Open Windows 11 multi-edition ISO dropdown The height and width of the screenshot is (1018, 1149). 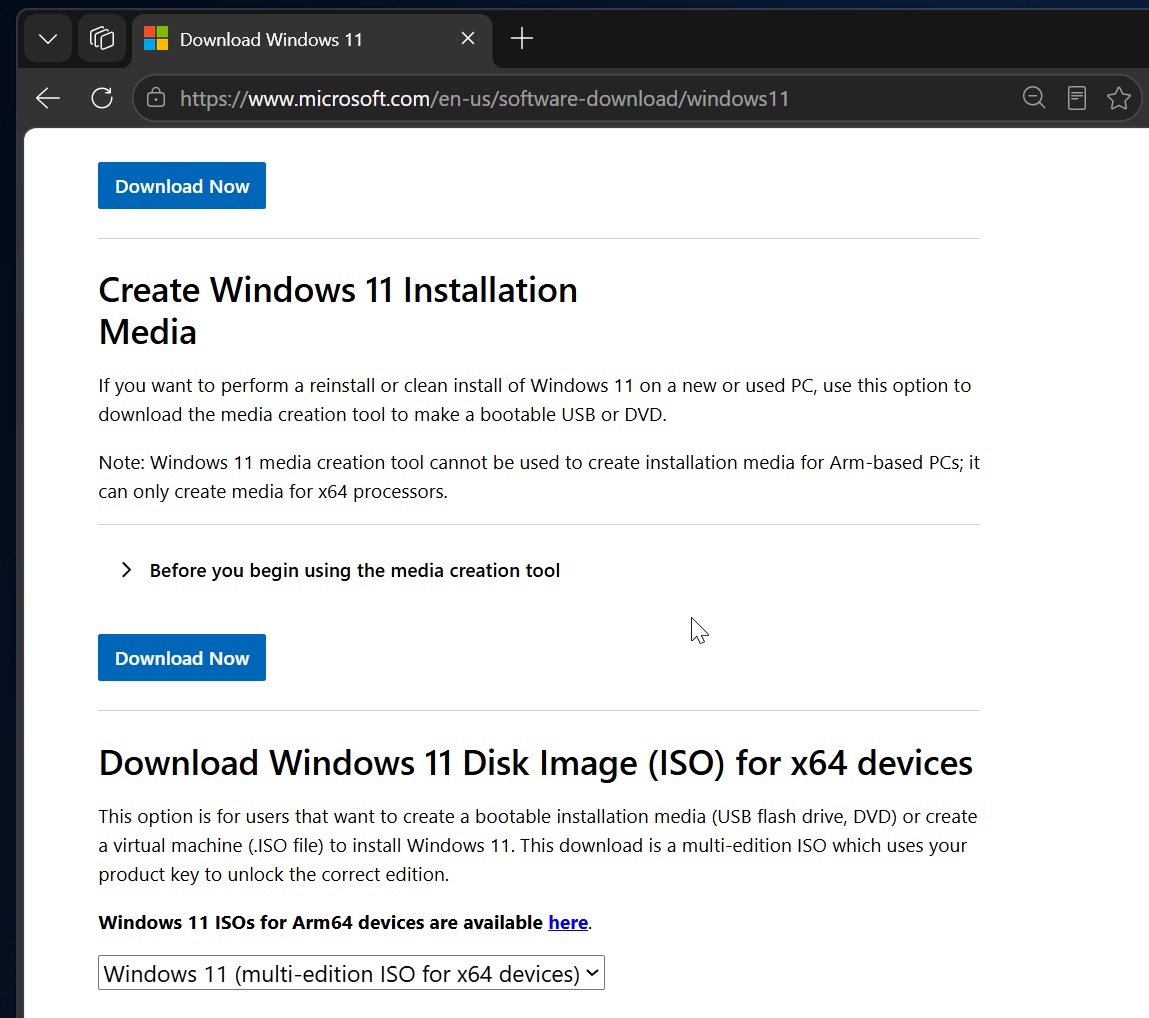[x=351, y=973]
